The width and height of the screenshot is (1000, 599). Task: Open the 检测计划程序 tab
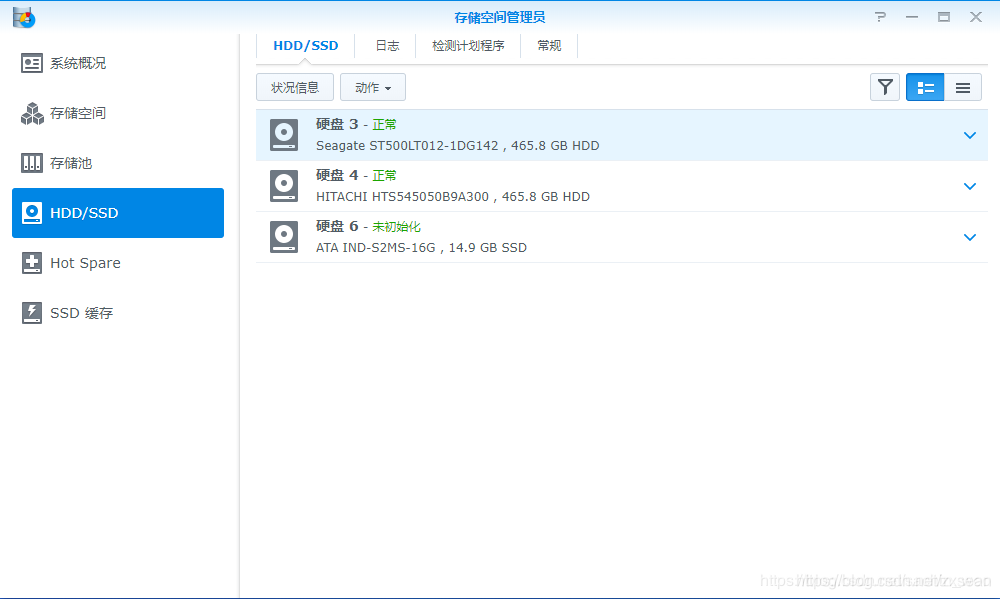467,45
